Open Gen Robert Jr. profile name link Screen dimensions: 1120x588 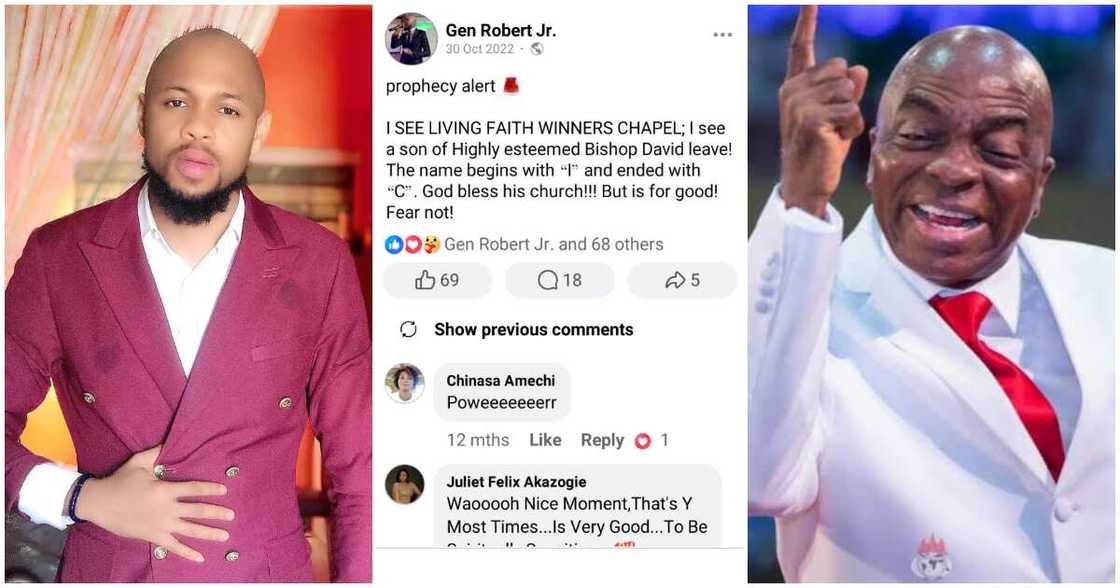tap(500, 30)
